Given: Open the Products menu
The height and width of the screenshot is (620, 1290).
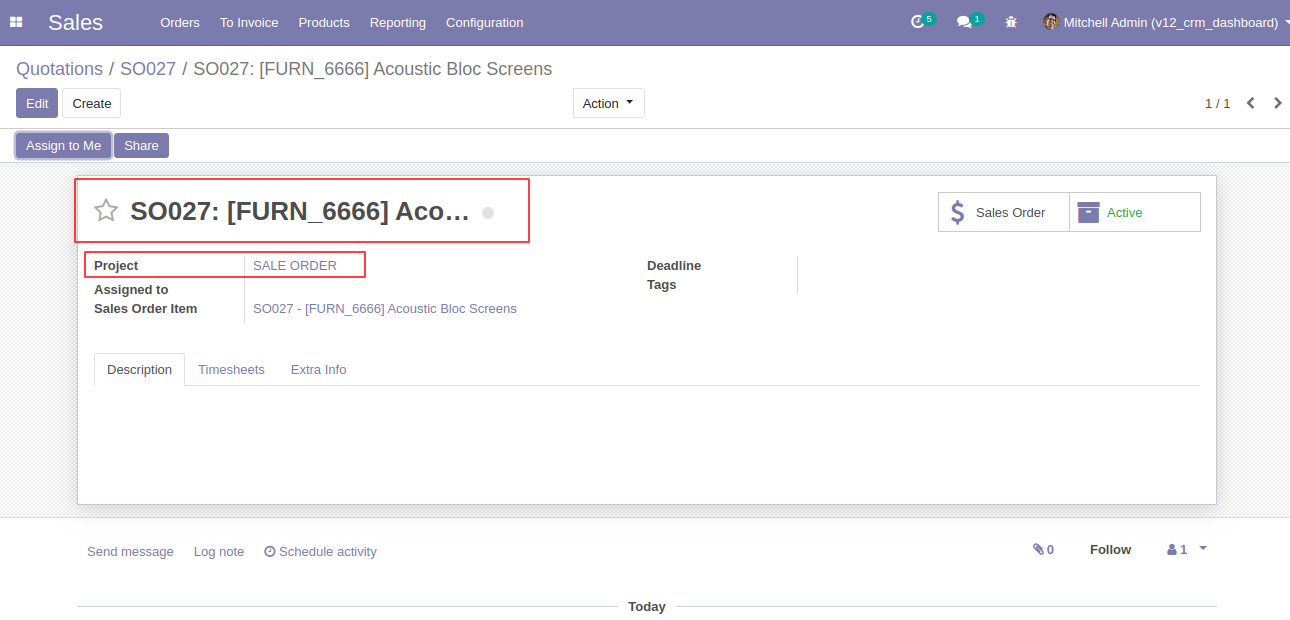Looking at the screenshot, I should tap(324, 22).
